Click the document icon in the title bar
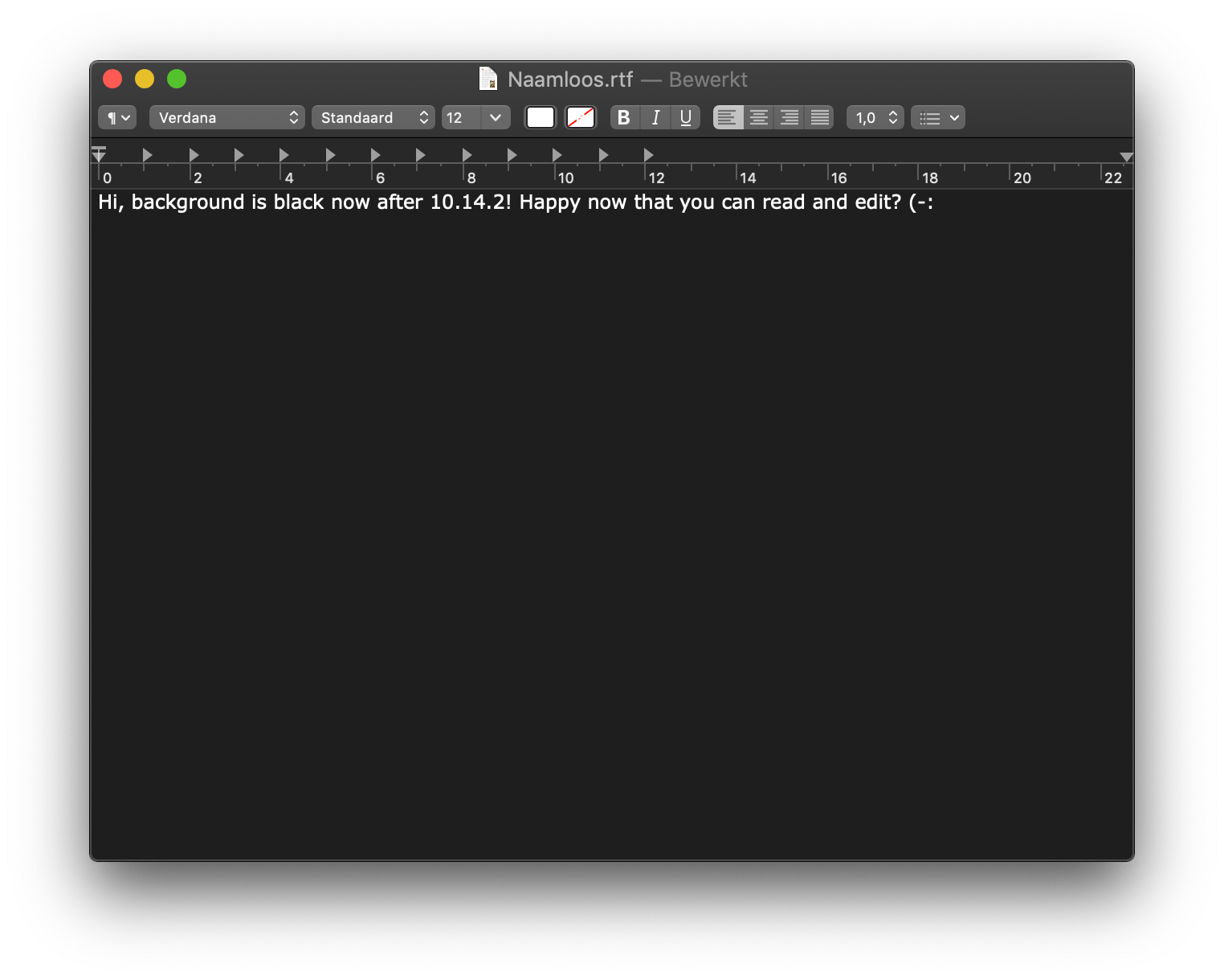 pos(488,79)
